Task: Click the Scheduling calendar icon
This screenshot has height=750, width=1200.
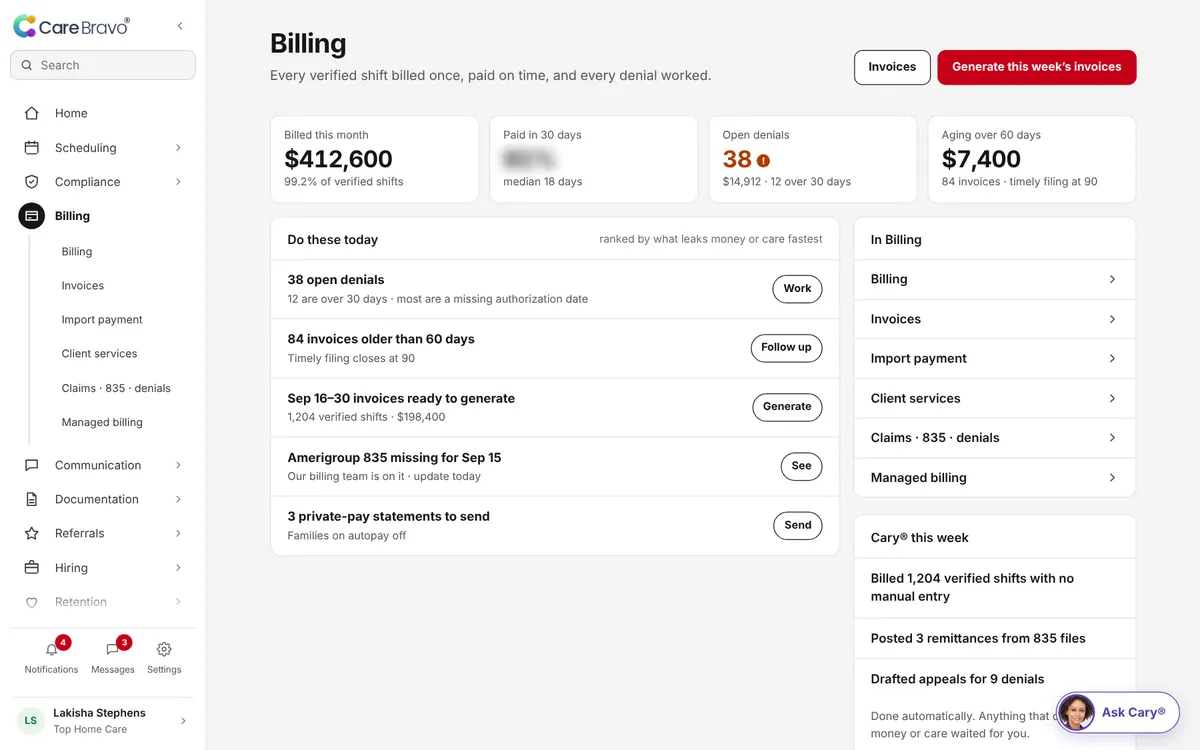Action: (x=32, y=147)
